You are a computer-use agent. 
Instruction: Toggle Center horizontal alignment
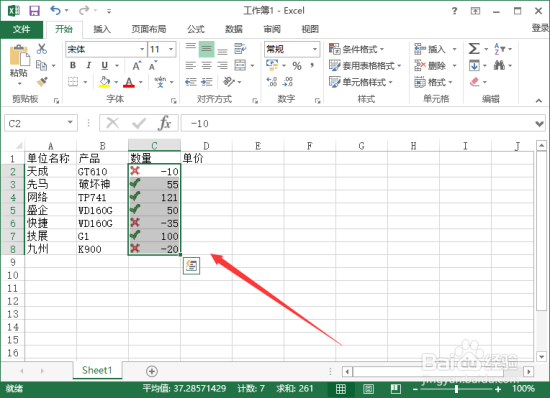pyautogui.click(x=207, y=65)
